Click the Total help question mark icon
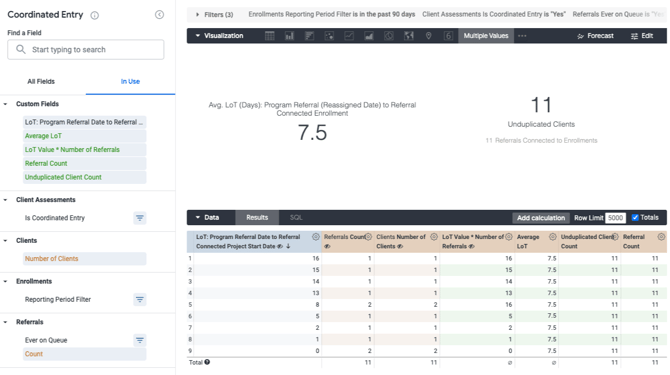Viewport: 670px width, 375px height. click(x=207, y=362)
